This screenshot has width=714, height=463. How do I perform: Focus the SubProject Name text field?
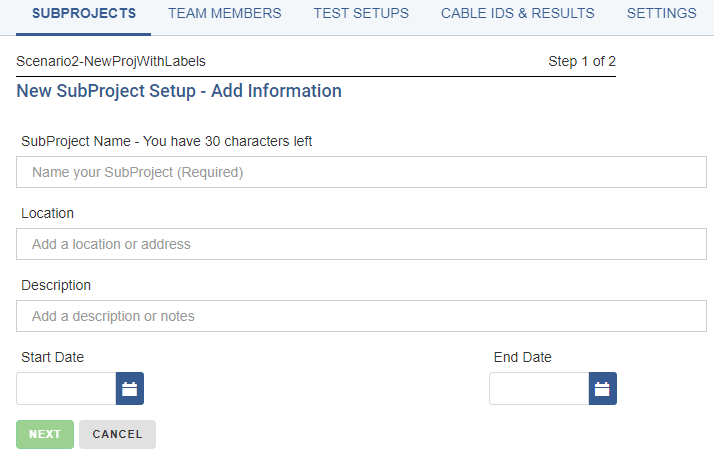(x=361, y=172)
